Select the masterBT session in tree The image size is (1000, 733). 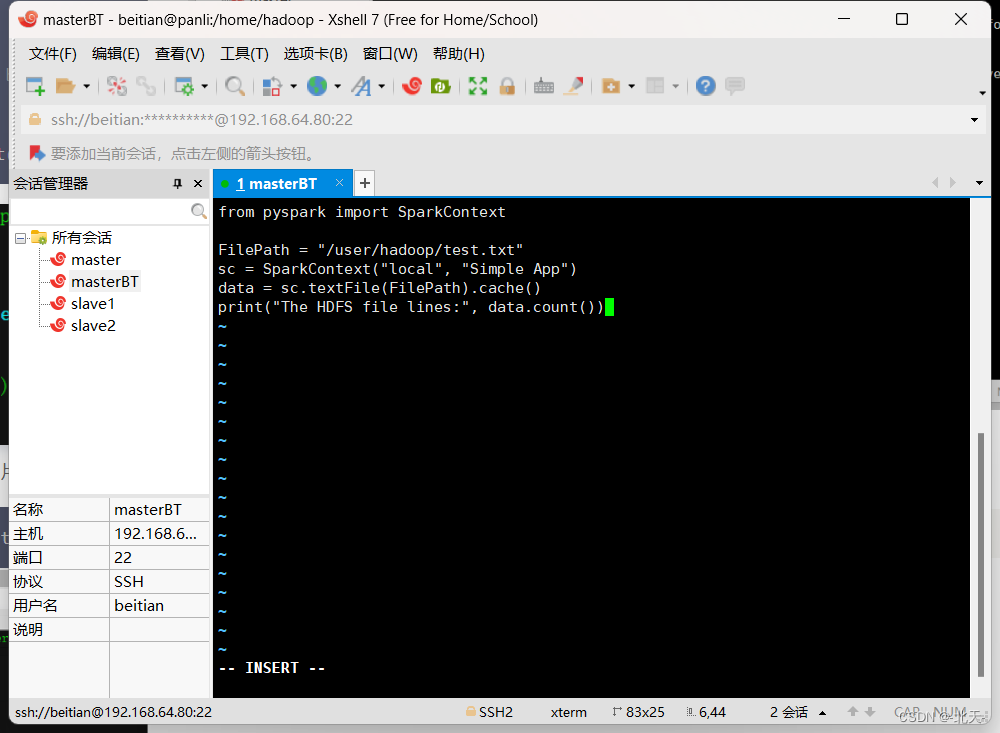105,281
